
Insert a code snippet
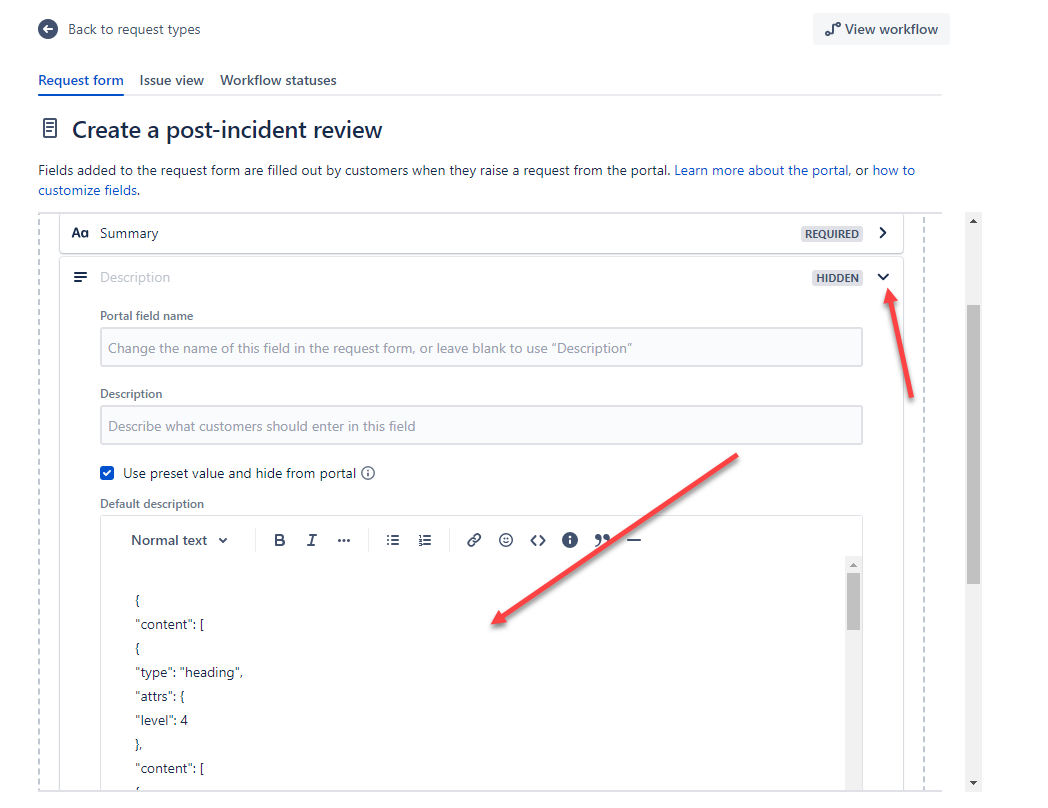coord(537,540)
